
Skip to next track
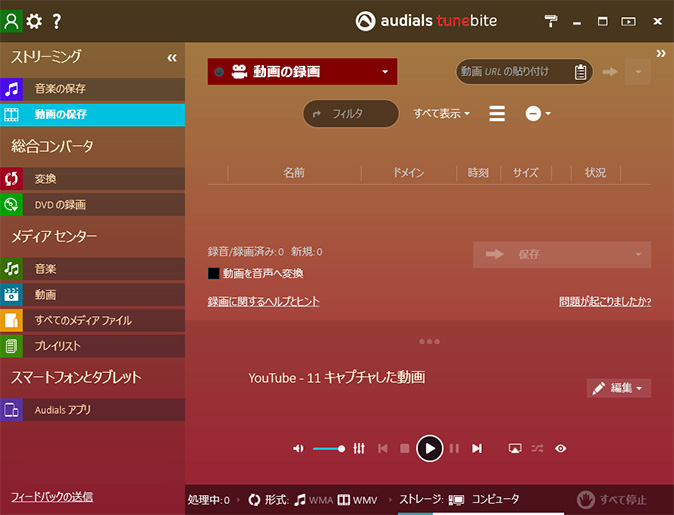point(477,449)
